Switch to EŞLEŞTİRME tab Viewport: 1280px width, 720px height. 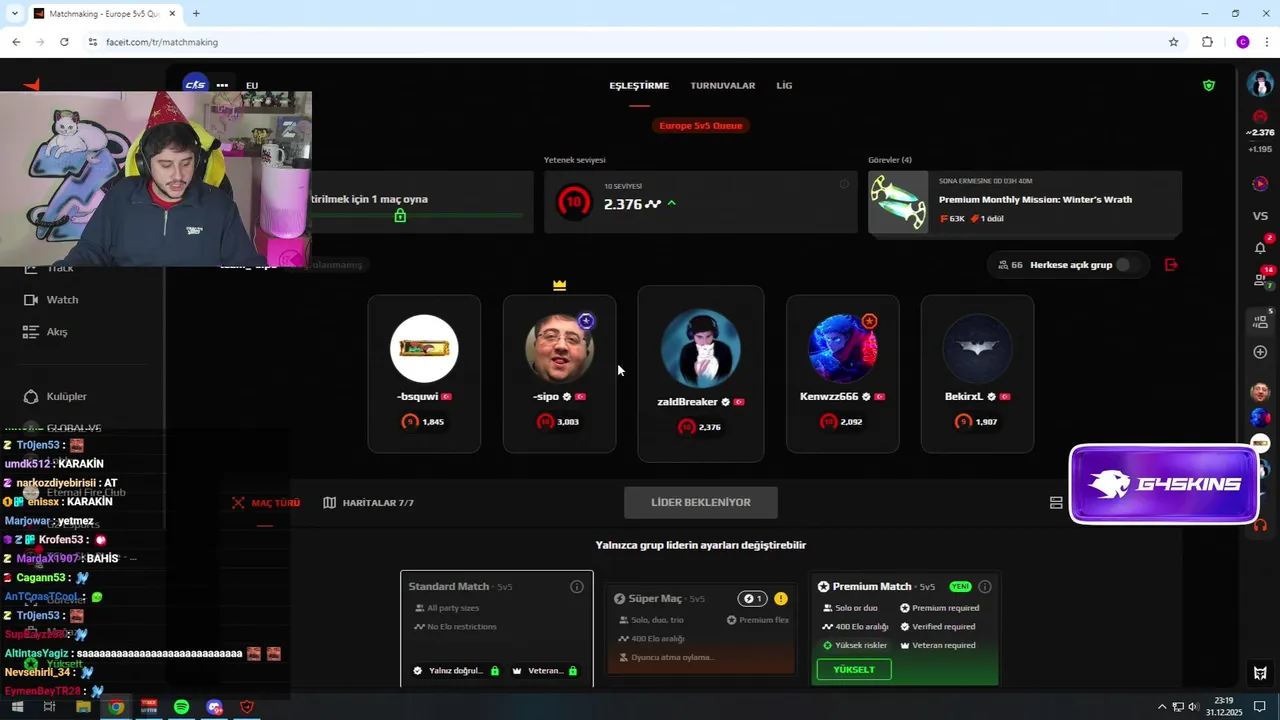(639, 86)
